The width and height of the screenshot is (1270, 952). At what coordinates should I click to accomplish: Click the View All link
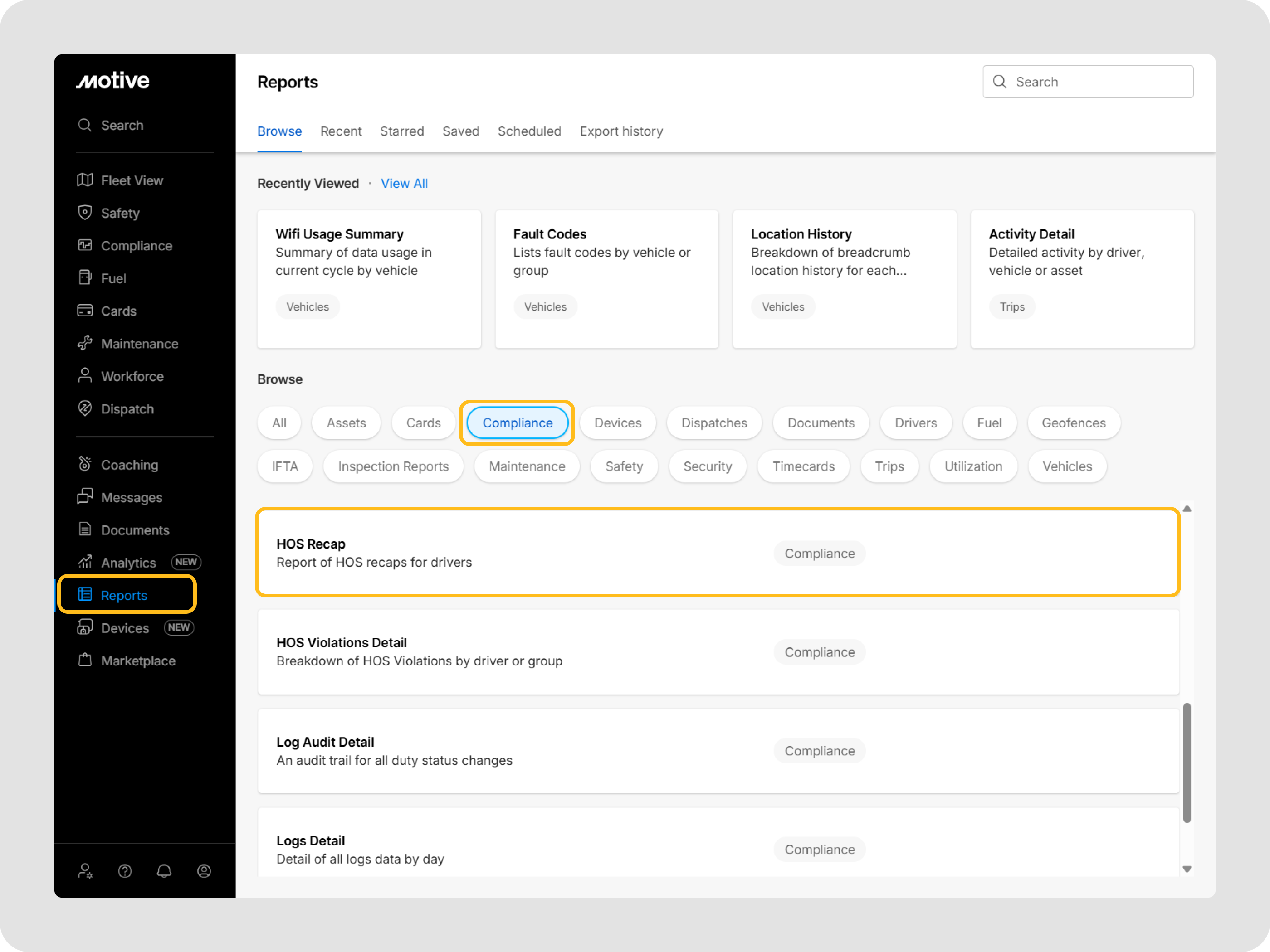click(x=404, y=184)
